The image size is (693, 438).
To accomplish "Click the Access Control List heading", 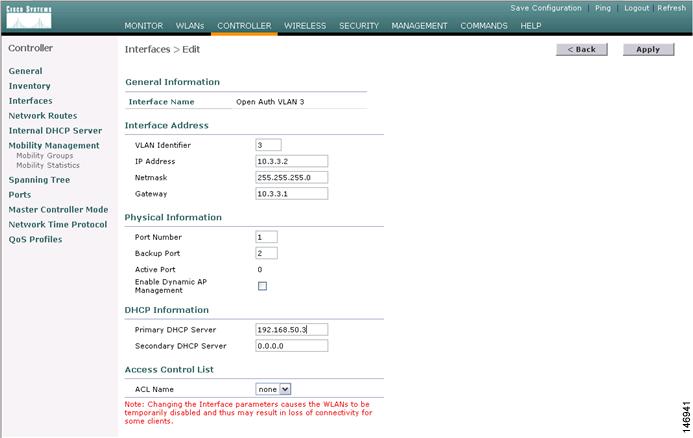I will click(x=169, y=369).
